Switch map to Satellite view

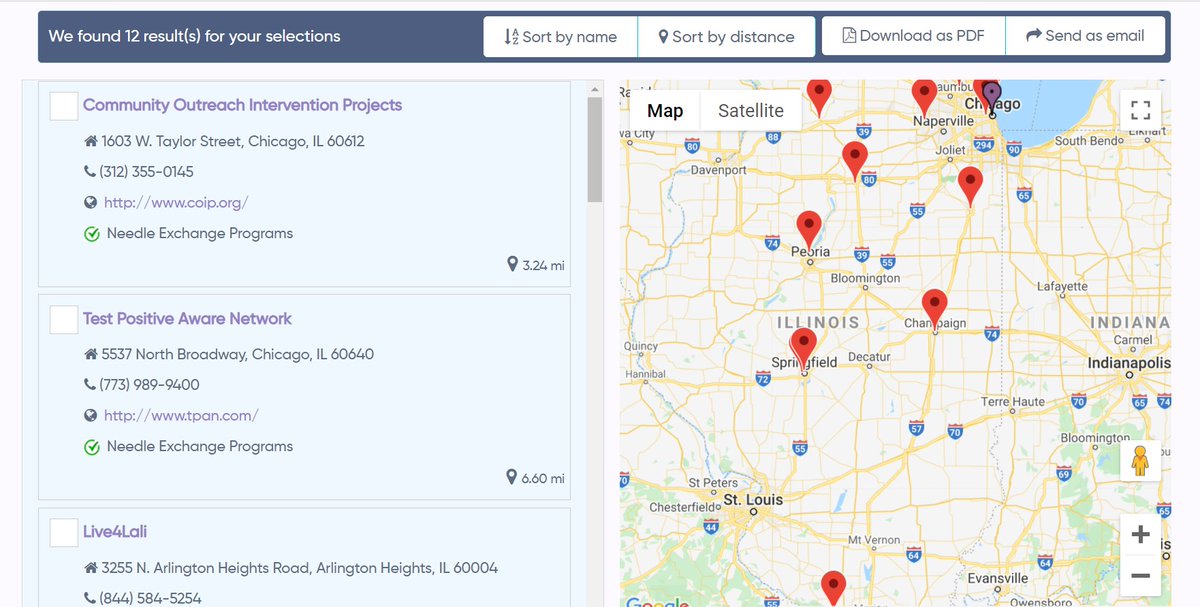pyautogui.click(x=751, y=111)
